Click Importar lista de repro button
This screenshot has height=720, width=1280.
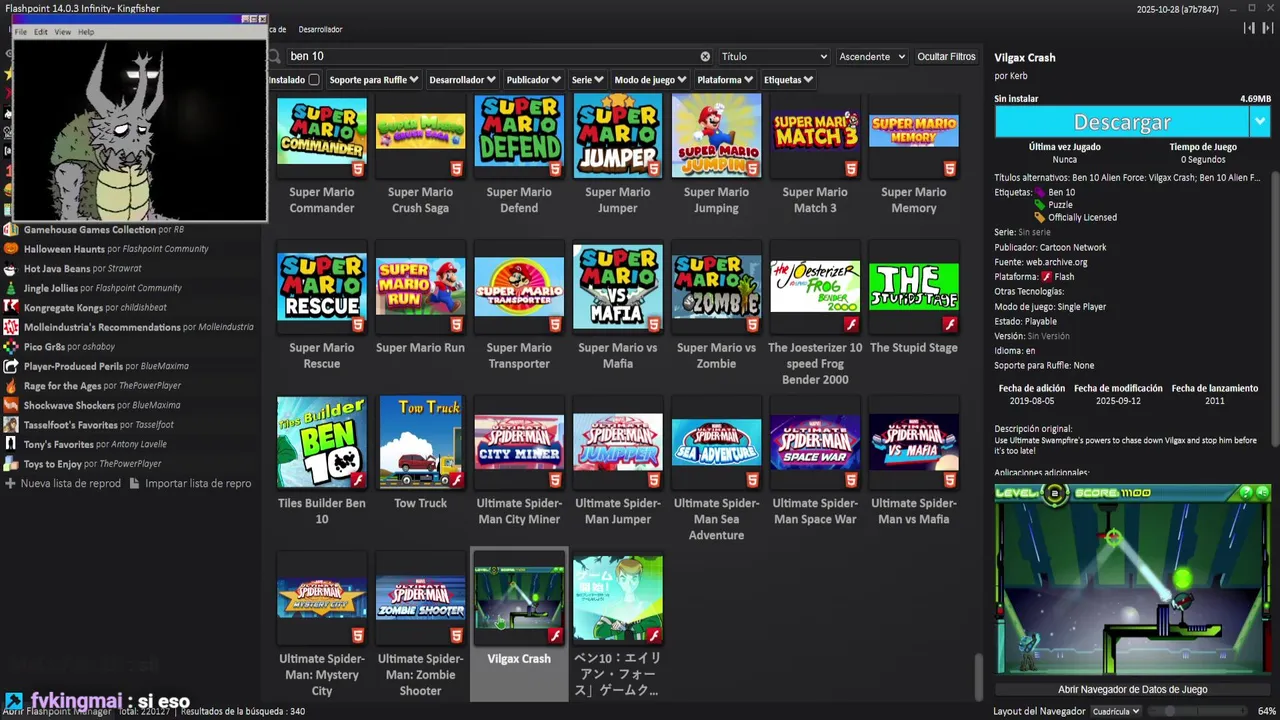coord(190,483)
